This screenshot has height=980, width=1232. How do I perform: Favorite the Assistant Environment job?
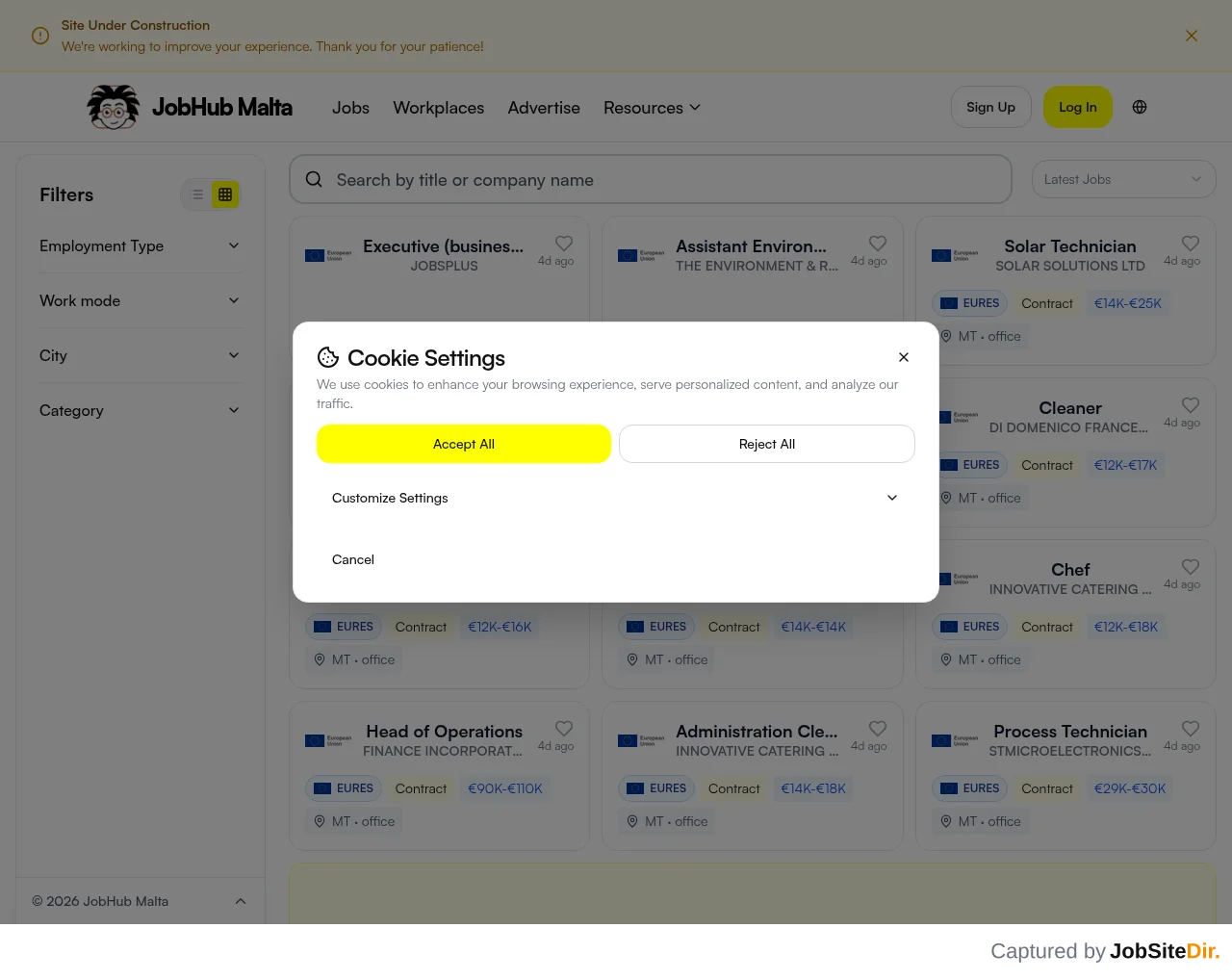click(x=878, y=244)
